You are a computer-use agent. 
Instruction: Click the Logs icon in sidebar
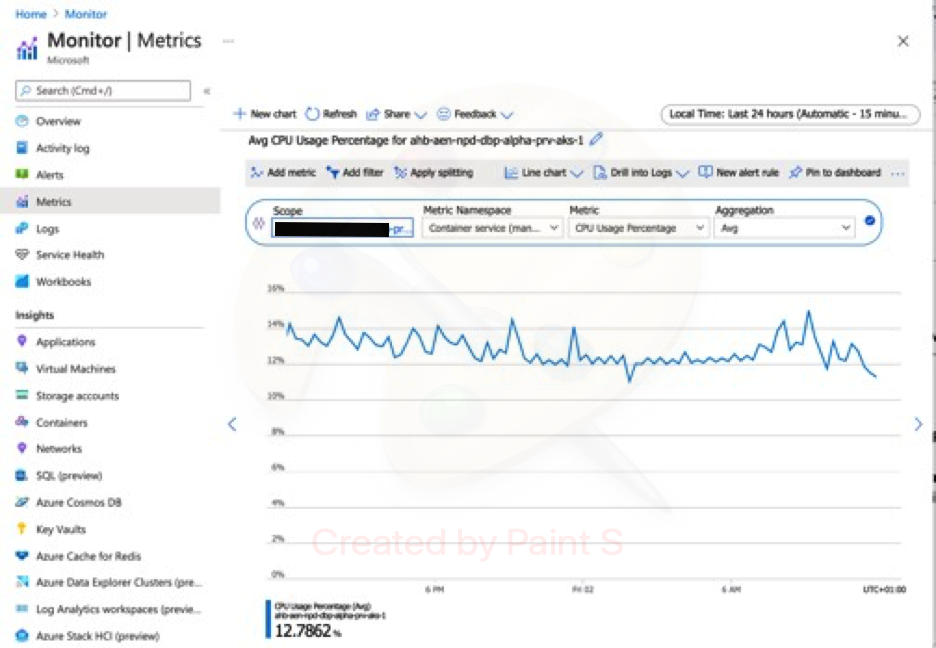(22, 229)
